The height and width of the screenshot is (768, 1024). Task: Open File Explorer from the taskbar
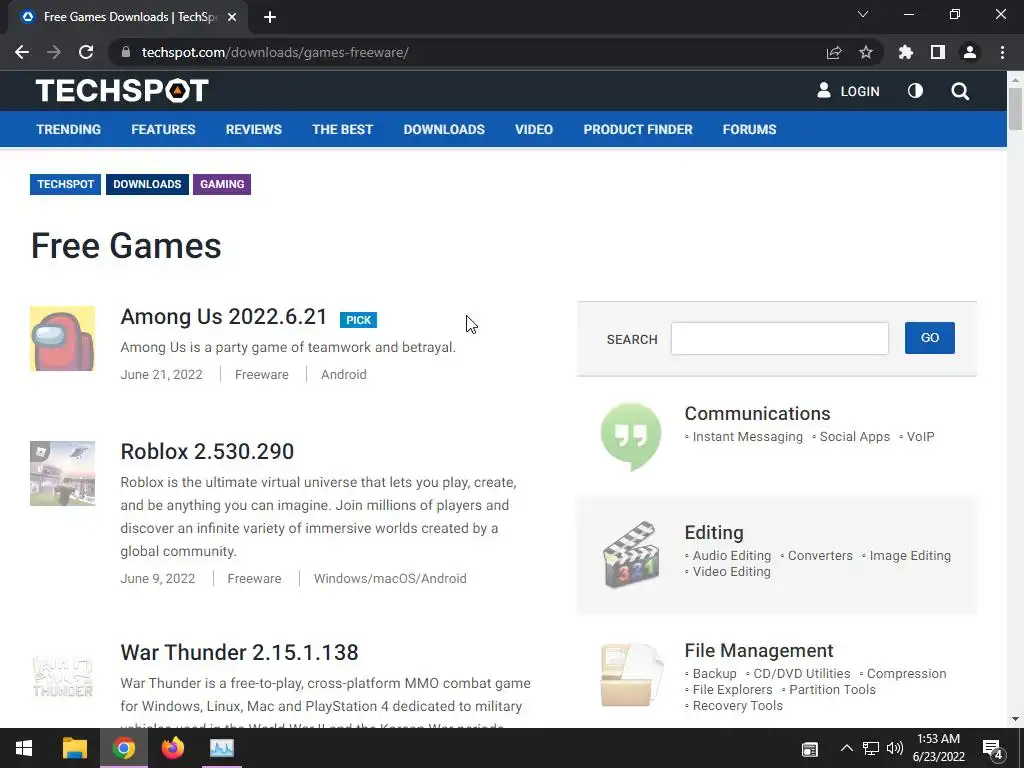click(x=74, y=748)
